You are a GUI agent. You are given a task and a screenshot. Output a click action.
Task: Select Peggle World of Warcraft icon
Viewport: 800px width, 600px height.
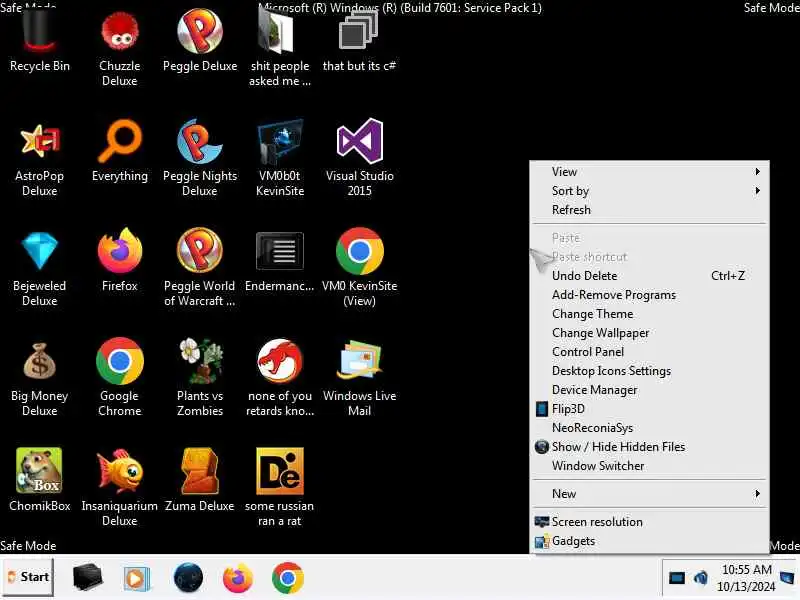click(x=199, y=267)
